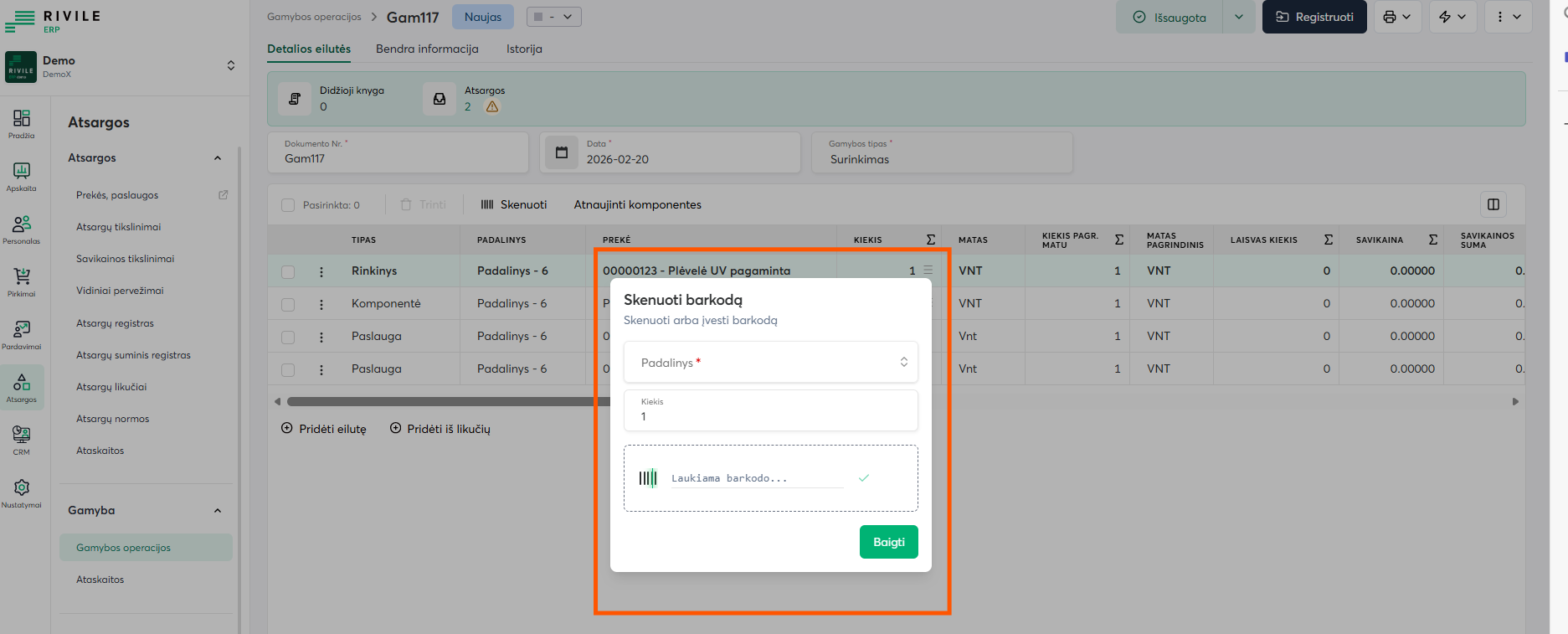This screenshot has width=1568, height=634.
Task: Open the print icon dropdown
Action: [1397, 17]
